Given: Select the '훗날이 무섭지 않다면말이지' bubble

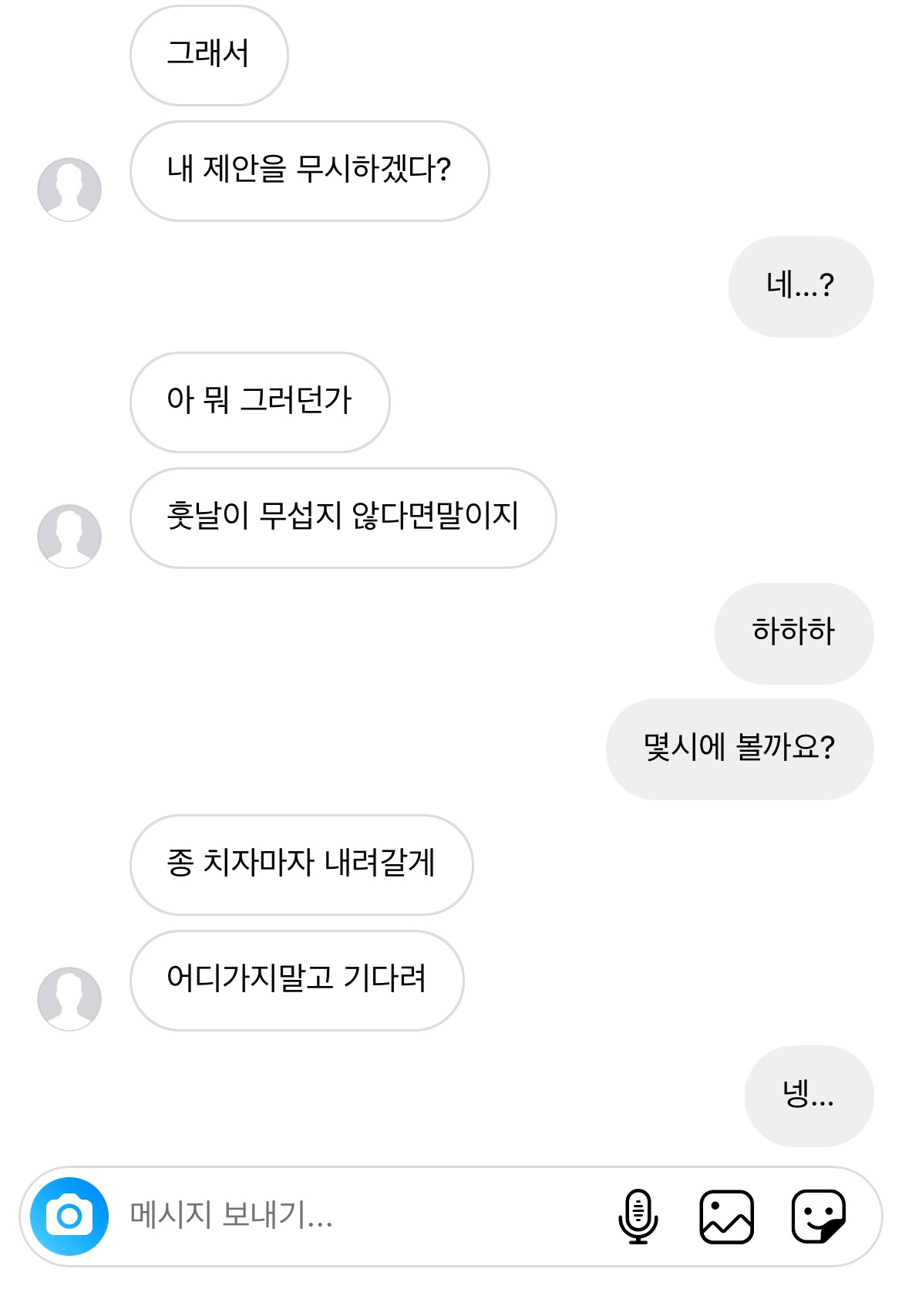Looking at the screenshot, I should (x=343, y=518).
